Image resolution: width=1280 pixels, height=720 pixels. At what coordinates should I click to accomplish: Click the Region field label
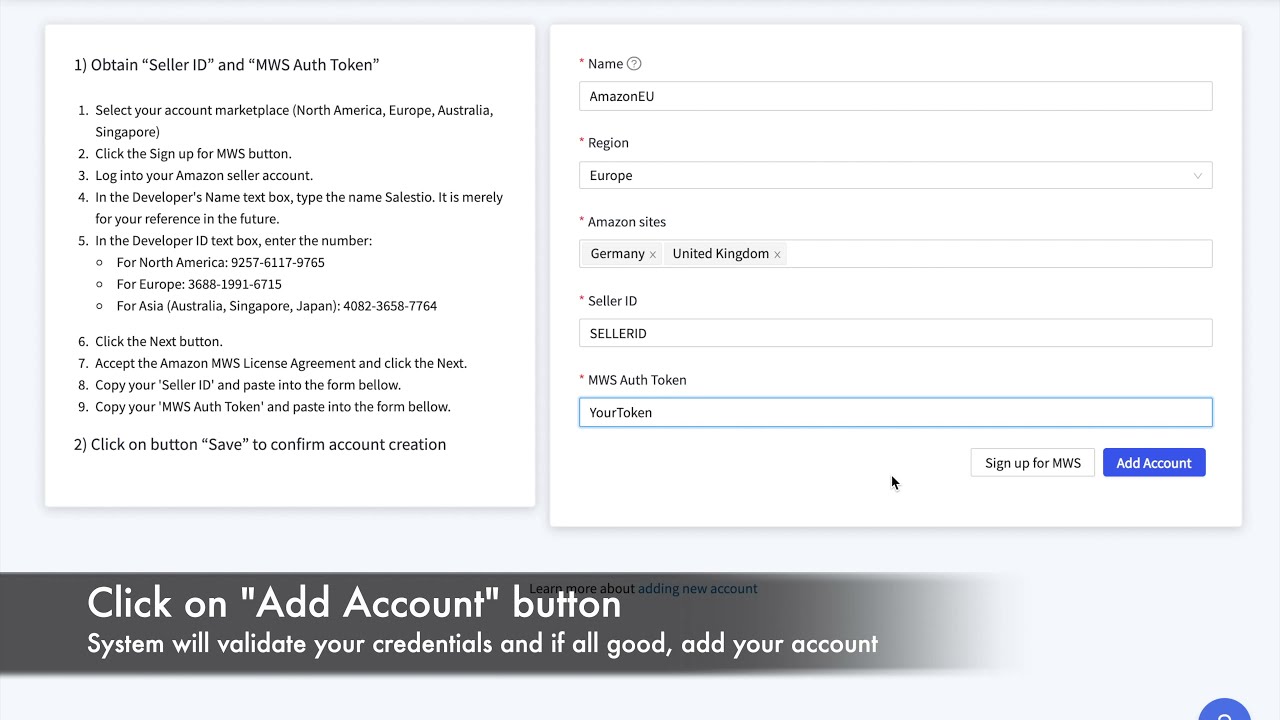point(608,143)
